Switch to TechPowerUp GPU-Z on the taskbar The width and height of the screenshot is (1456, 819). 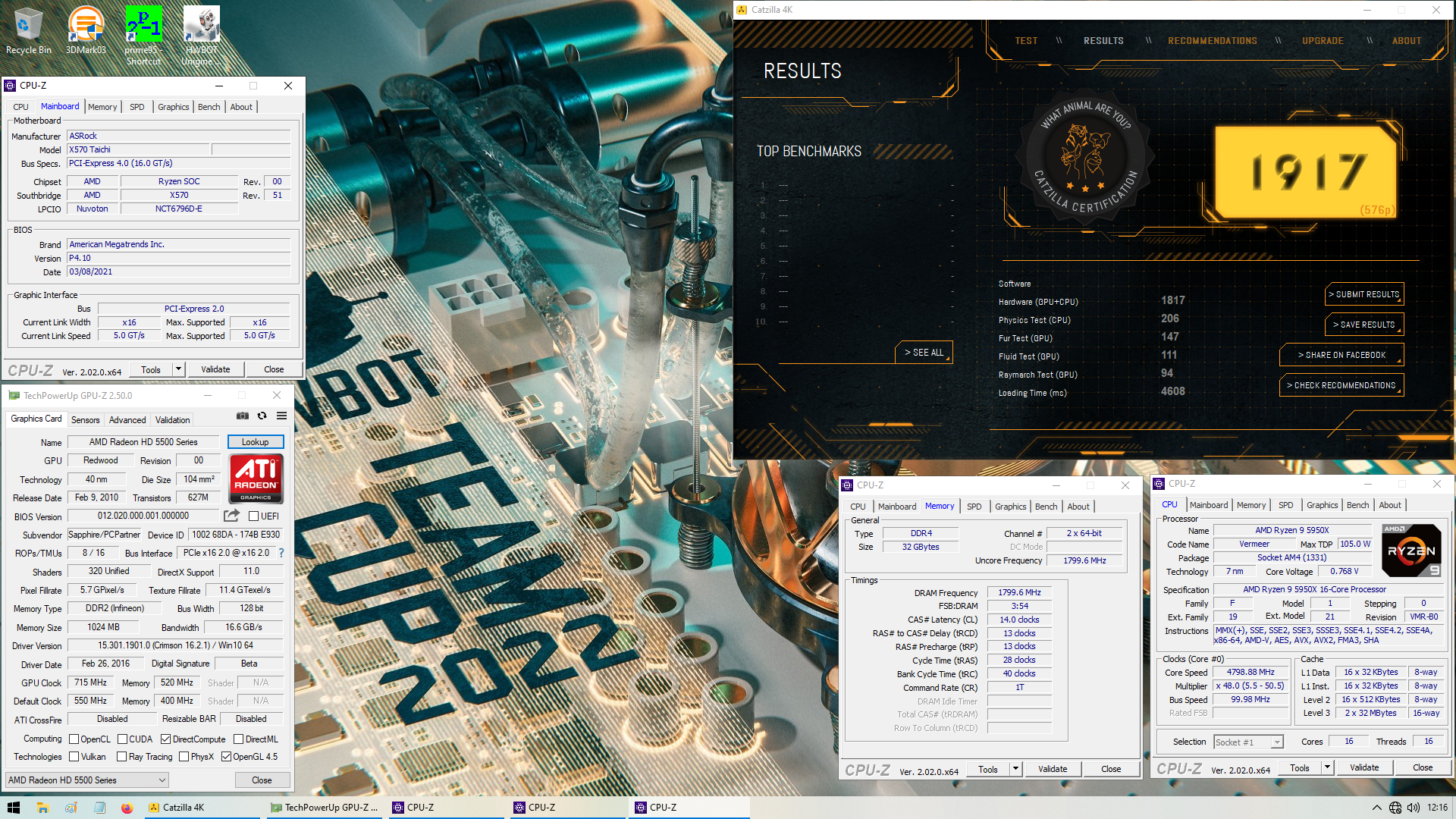coord(325,808)
